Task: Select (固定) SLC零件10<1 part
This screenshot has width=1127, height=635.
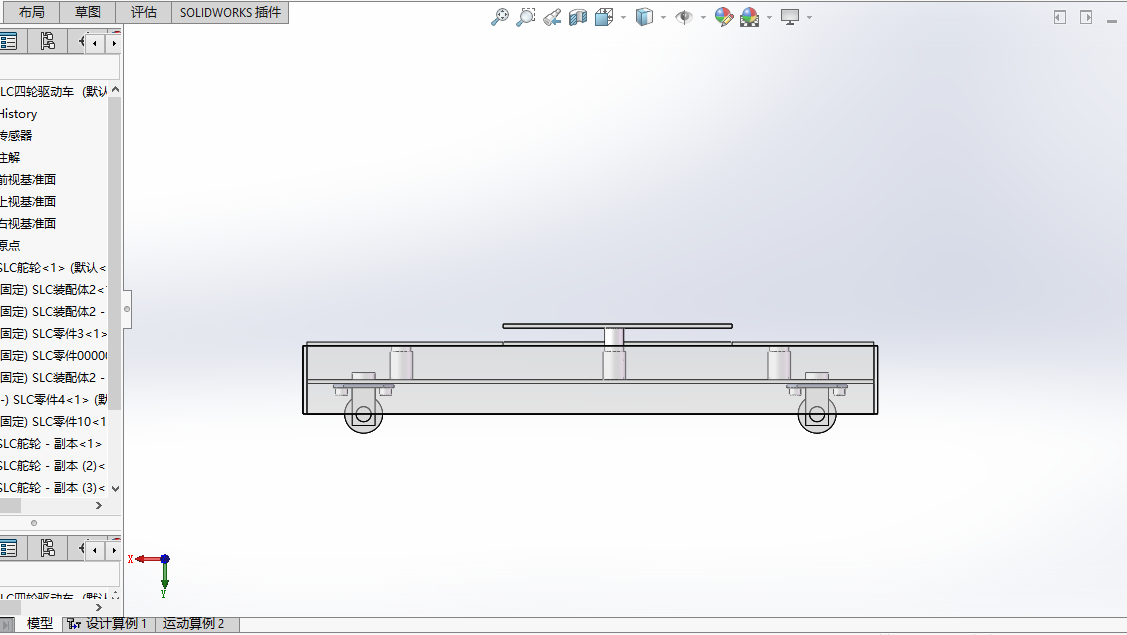Action: click(x=54, y=421)
